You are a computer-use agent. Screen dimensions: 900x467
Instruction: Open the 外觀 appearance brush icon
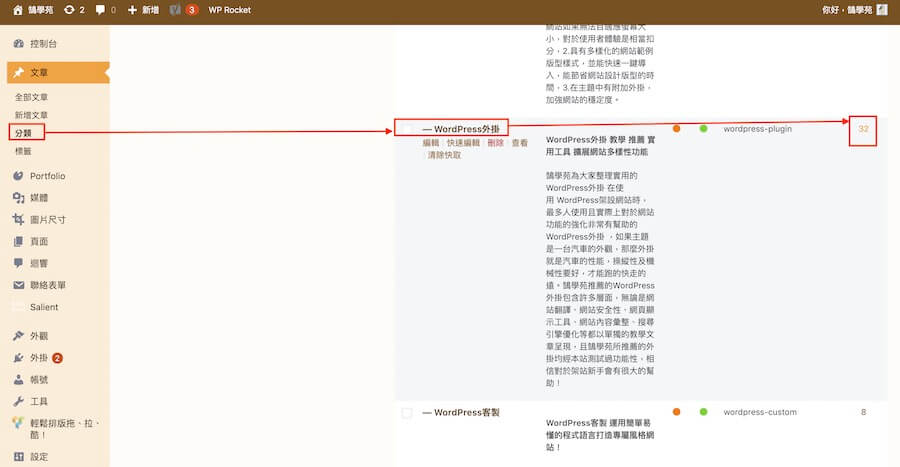point(19,336)
